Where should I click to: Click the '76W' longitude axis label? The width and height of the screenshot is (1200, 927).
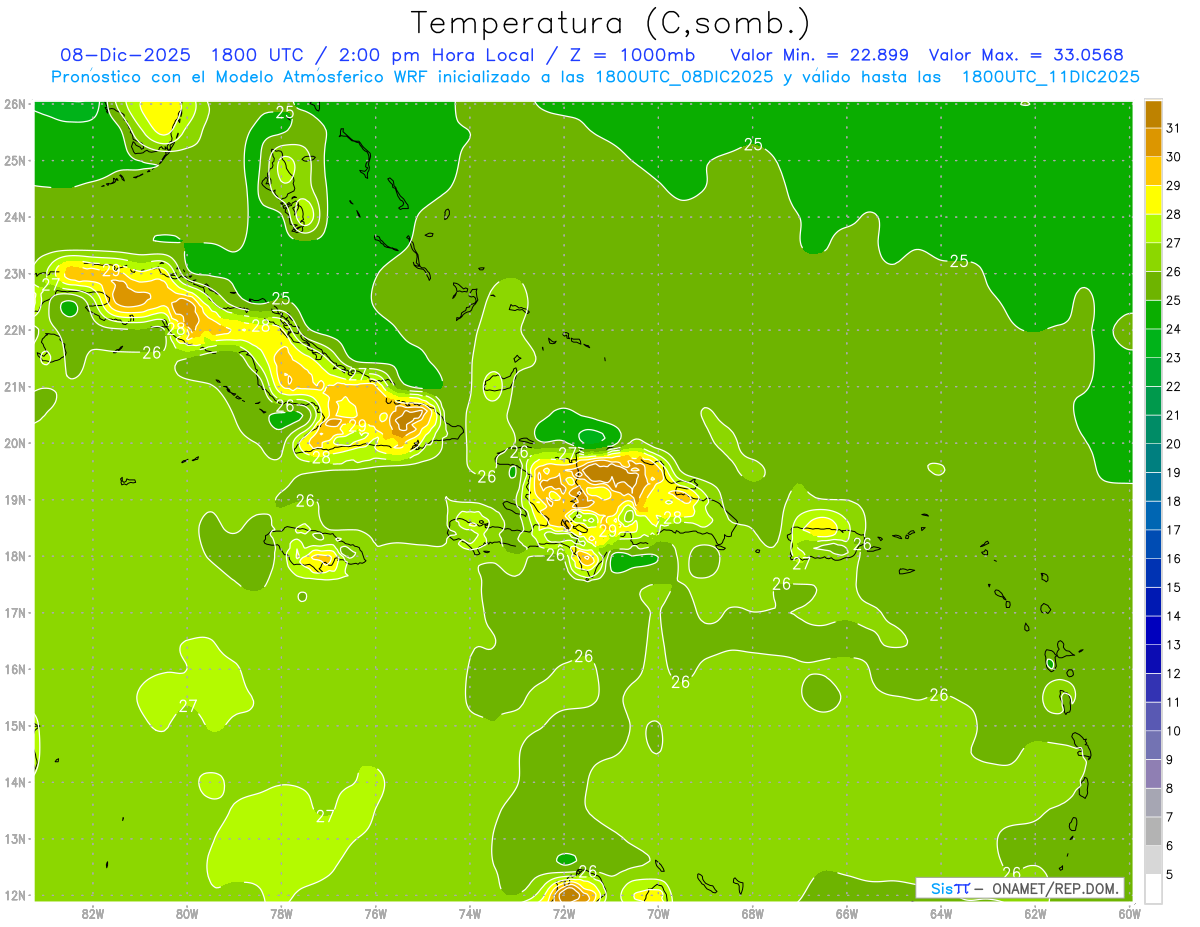[x=376, y=913]
